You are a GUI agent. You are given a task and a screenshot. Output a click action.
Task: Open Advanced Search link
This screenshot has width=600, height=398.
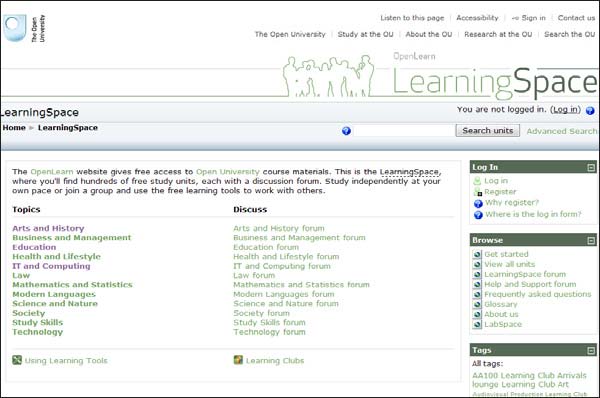(562, 131)
